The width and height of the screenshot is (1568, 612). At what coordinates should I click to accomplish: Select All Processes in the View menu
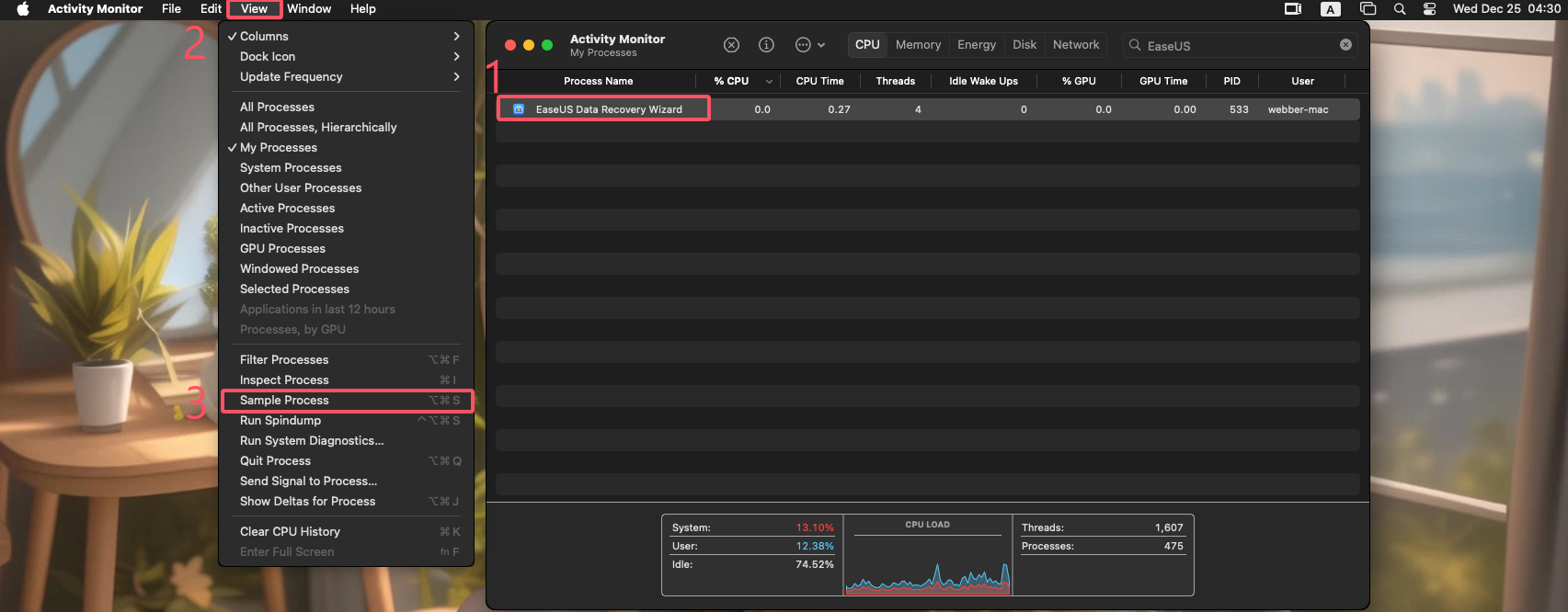346,107
